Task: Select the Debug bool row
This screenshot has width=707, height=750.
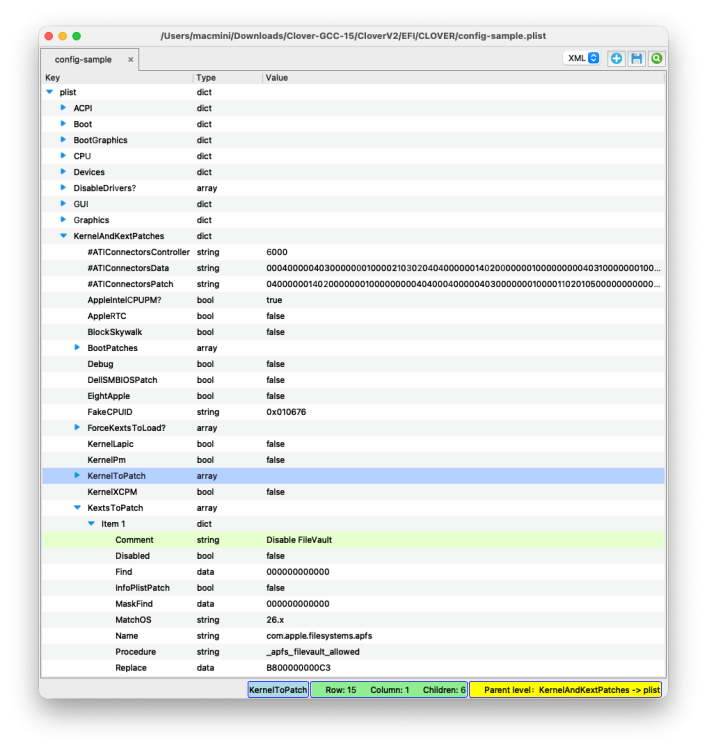Action: [x=353, y=364]
